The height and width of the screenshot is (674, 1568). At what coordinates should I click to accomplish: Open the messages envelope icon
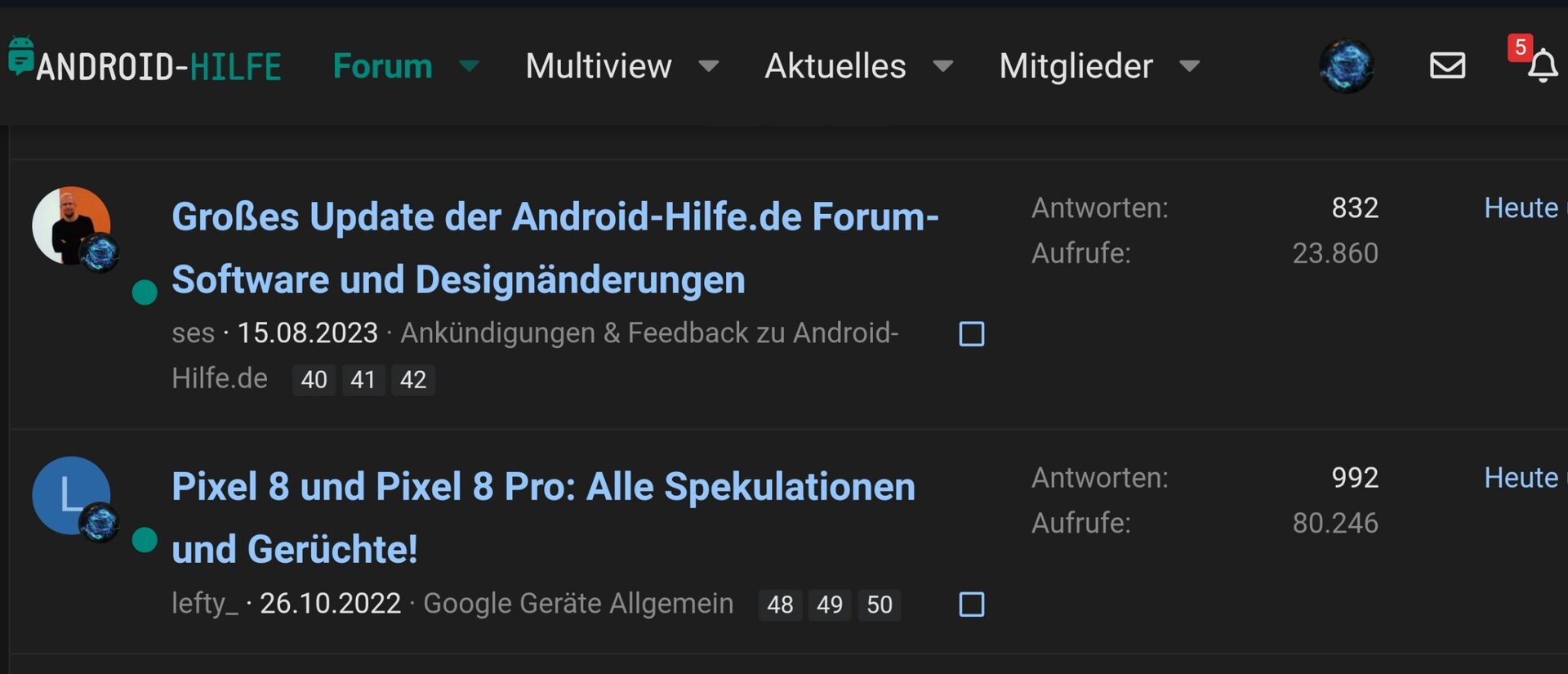coord(1447,65)
